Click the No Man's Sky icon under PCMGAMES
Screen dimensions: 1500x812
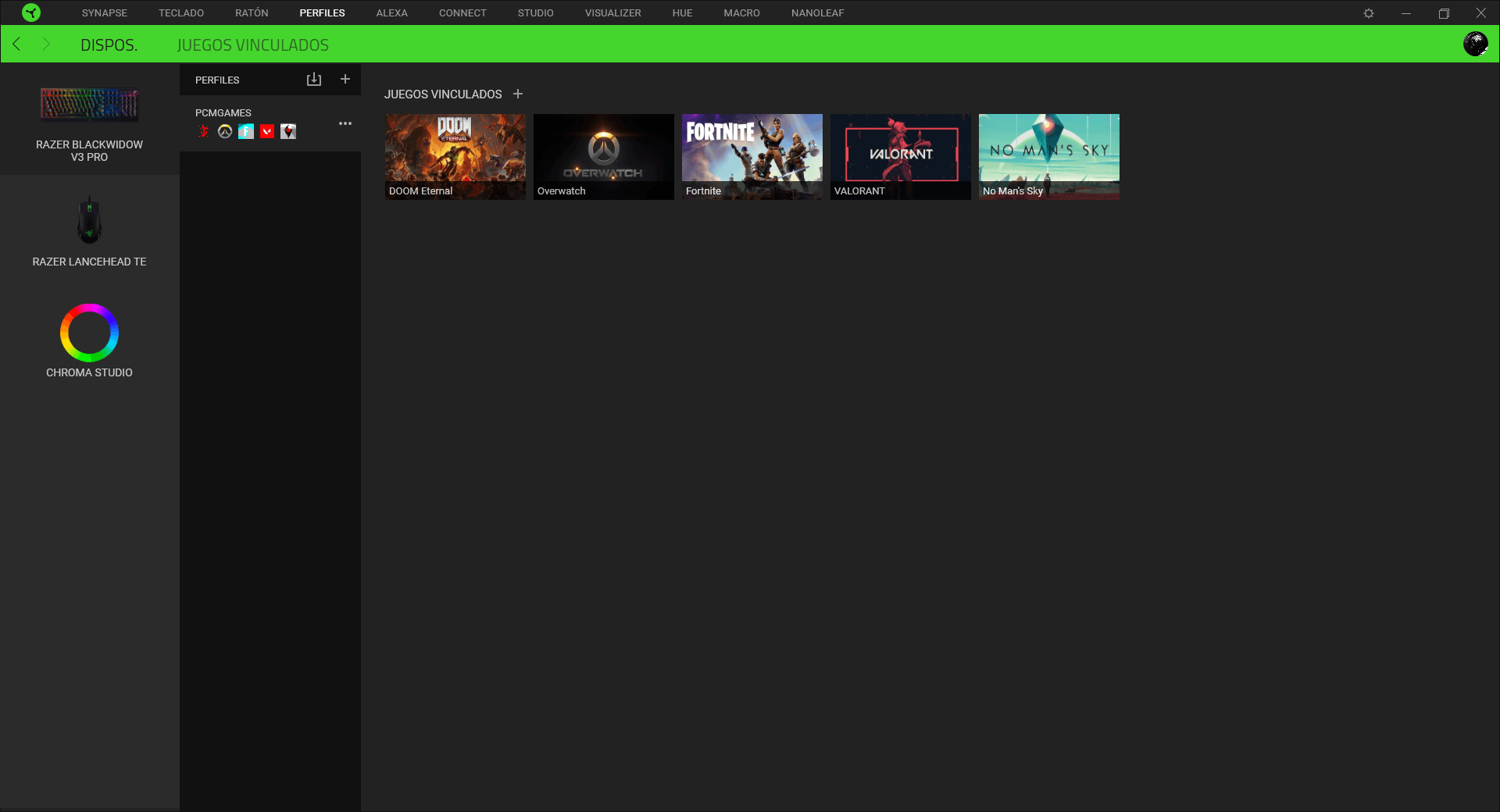tap(288, 131)
